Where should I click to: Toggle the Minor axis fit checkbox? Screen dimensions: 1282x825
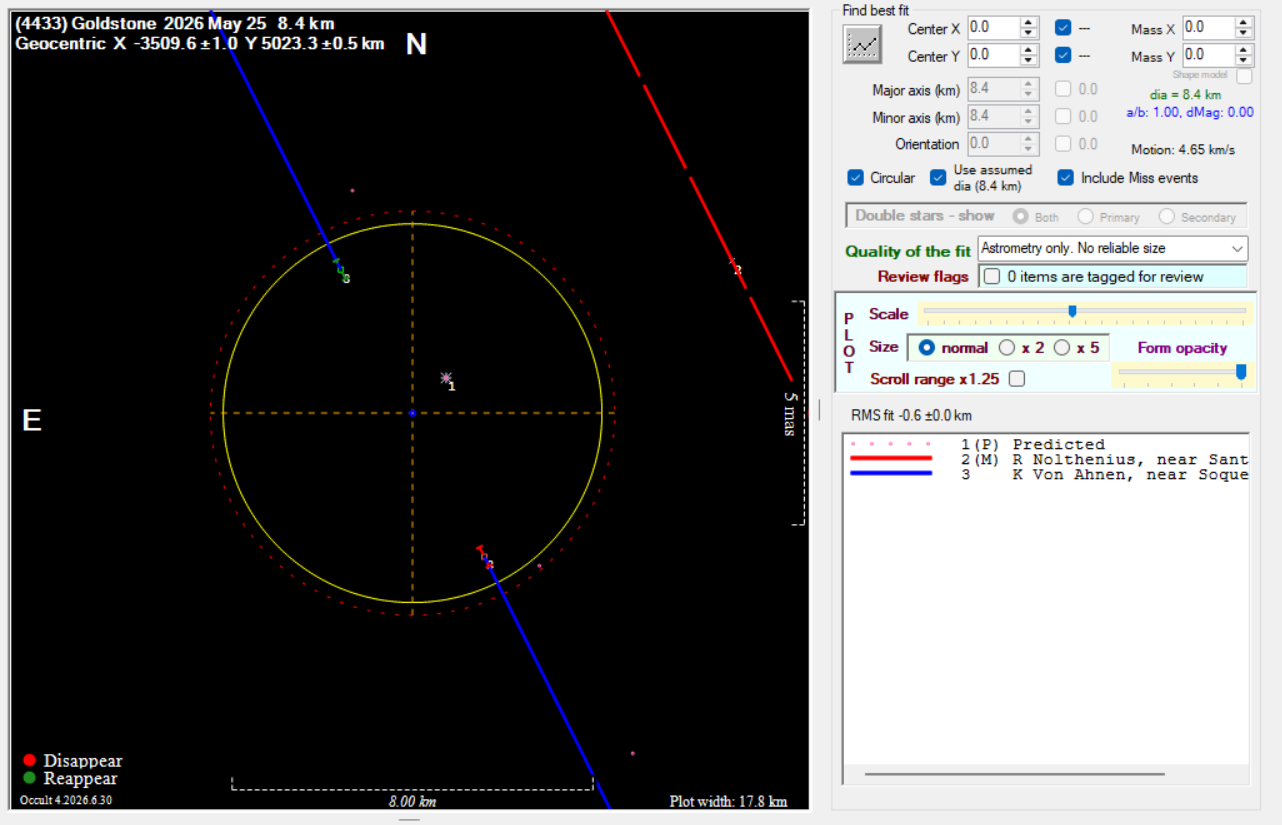1063,117
